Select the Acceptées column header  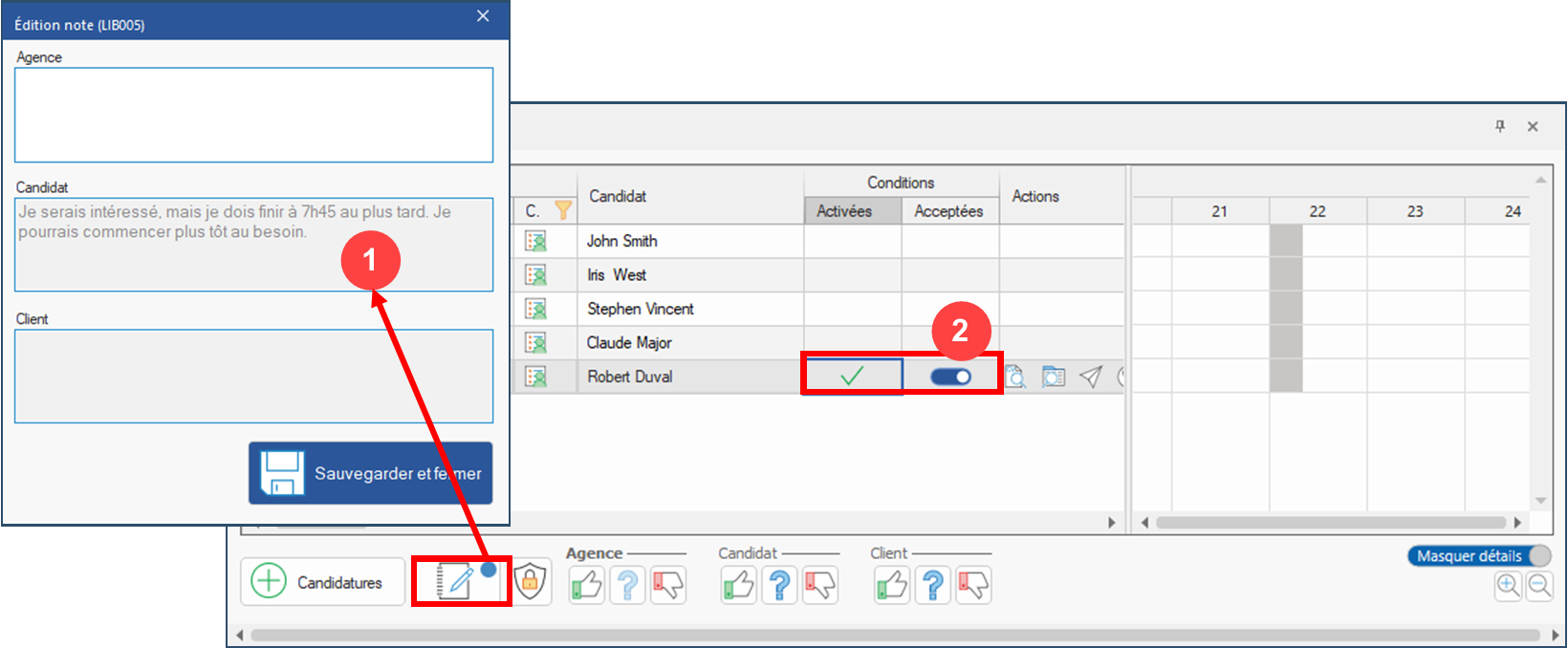[948, 211]
